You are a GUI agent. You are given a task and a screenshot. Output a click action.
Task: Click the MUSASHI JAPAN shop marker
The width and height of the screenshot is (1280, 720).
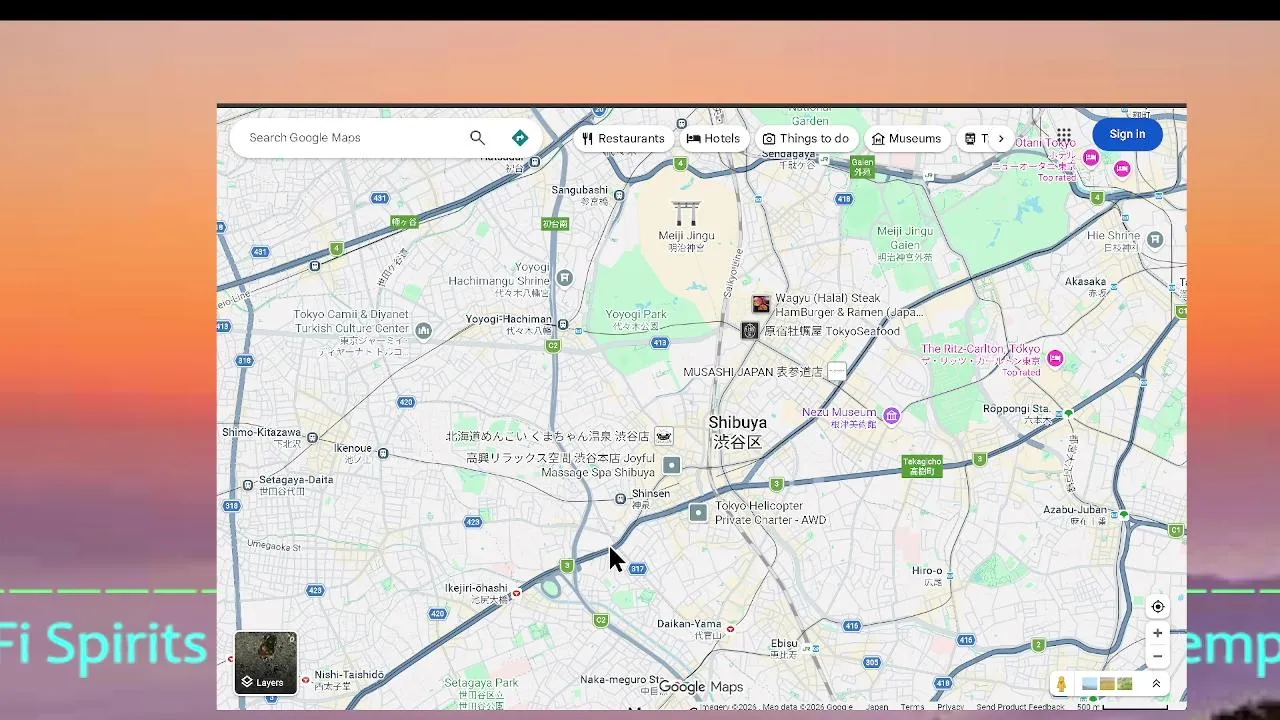click(x=836, y=371)
